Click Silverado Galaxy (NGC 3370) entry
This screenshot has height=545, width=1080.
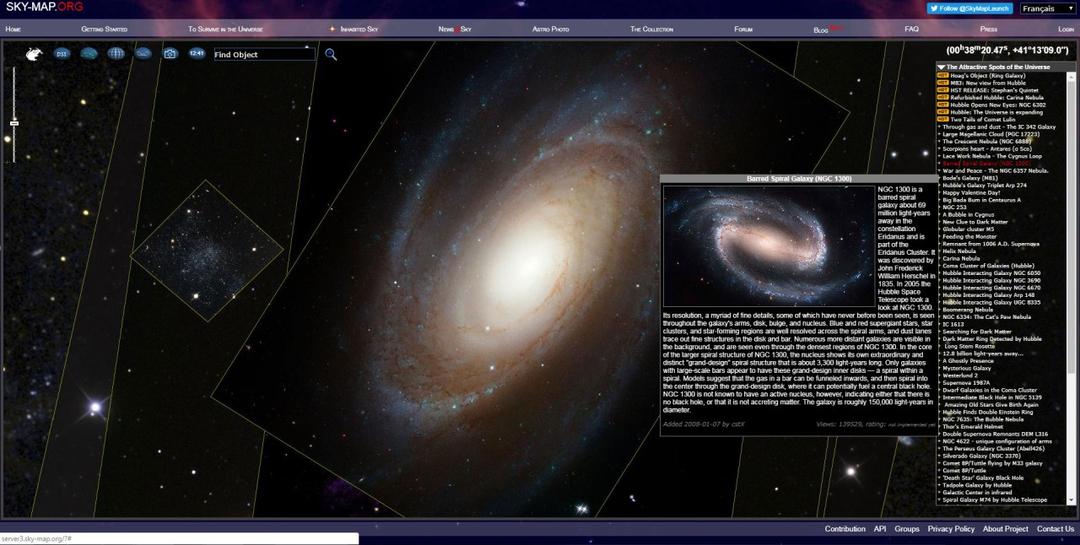coord(984,456)
